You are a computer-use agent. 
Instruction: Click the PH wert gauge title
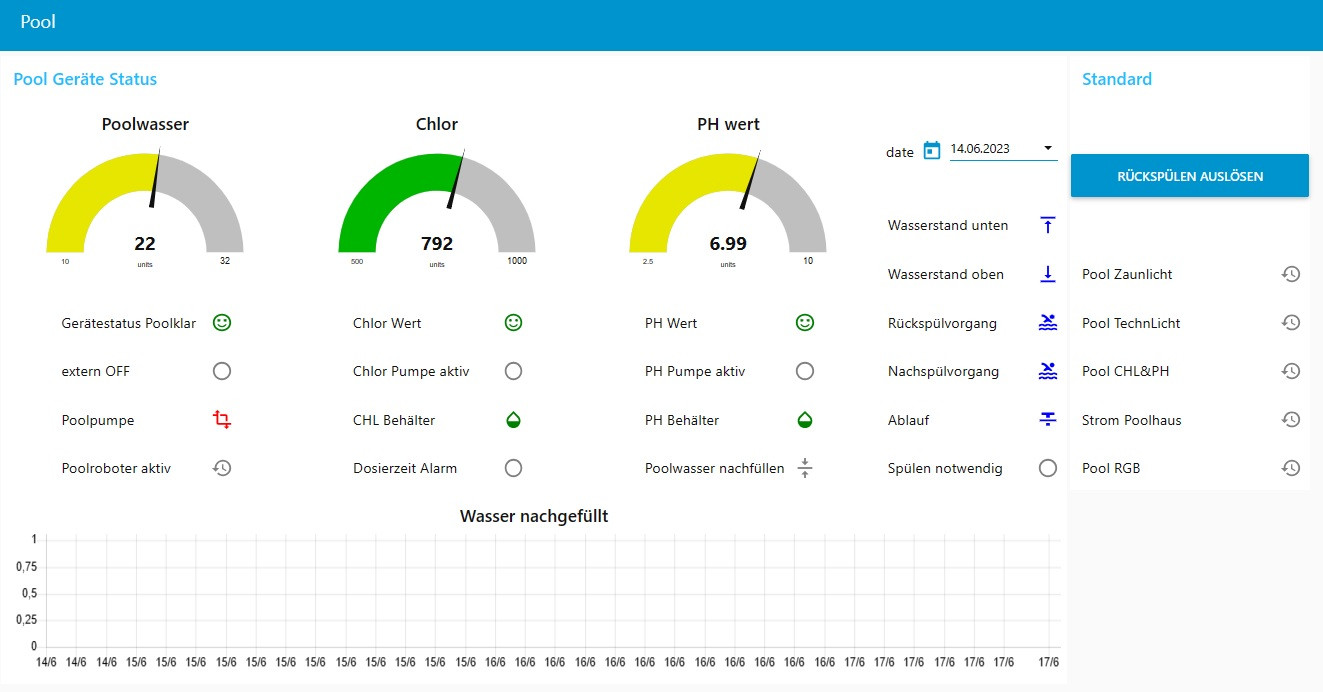point(728,124)
